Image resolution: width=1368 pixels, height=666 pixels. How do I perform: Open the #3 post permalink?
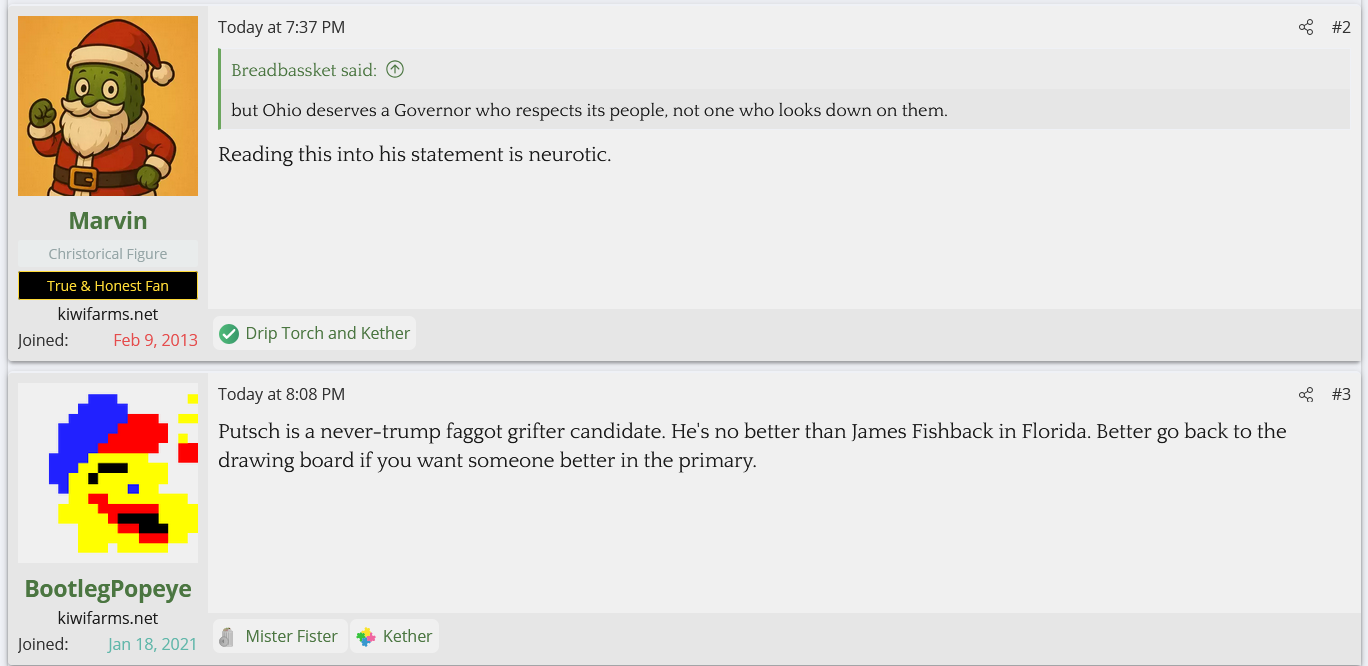pos(1341,395)
